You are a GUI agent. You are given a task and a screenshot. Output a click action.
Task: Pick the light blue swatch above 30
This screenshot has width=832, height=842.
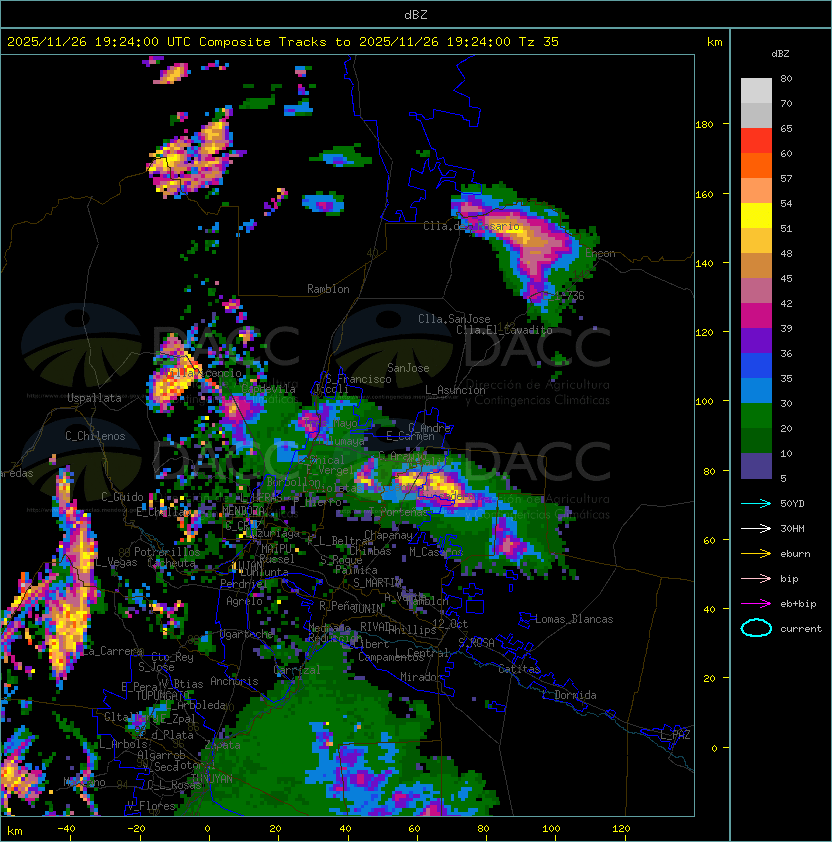click(x=756, y=391)
